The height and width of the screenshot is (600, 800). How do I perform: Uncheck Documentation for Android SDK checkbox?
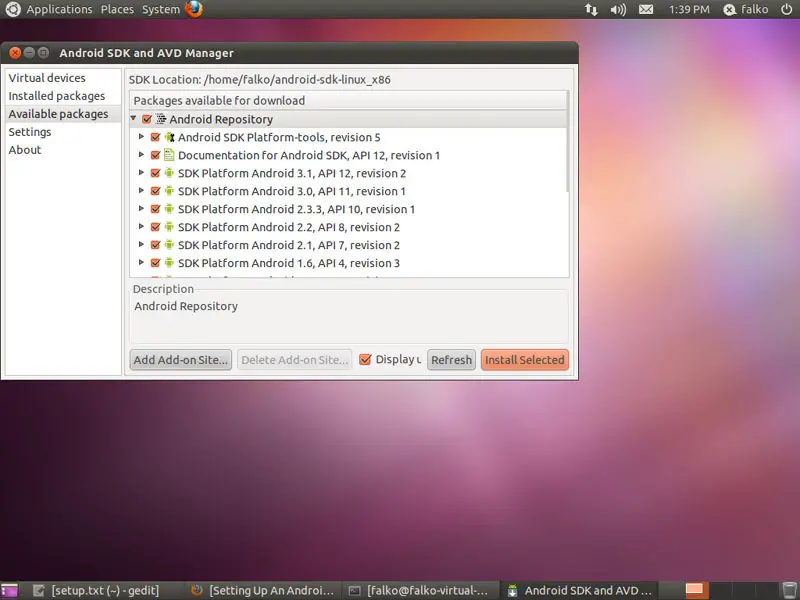pyautogui.click(x=156, y=155)
